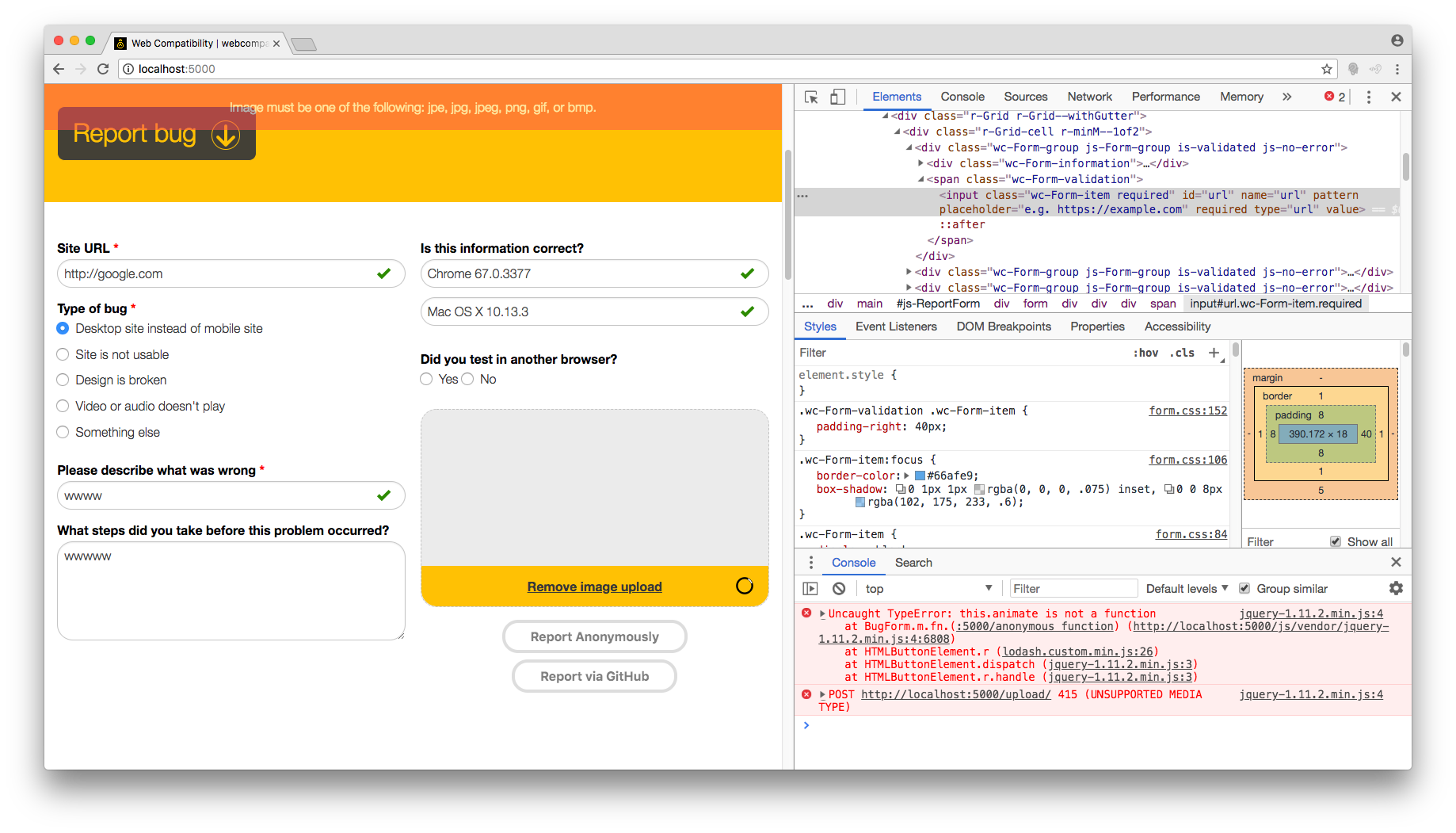
Task: Choose Design is broken radio
Action: (63, 380)
